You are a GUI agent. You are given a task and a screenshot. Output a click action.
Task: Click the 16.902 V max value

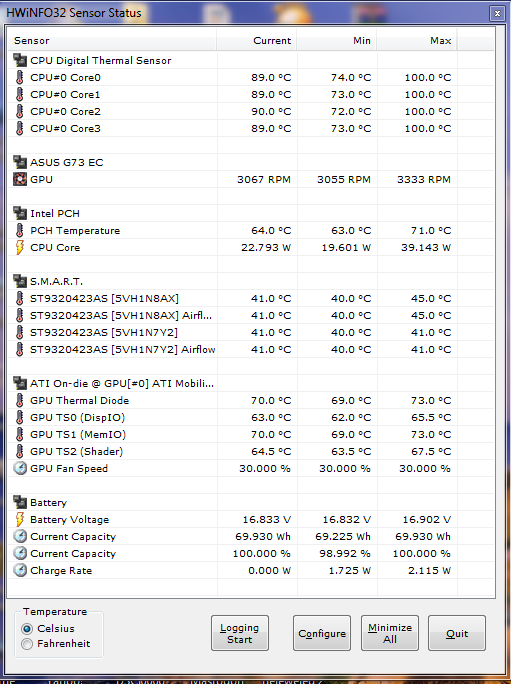point(427,520)
